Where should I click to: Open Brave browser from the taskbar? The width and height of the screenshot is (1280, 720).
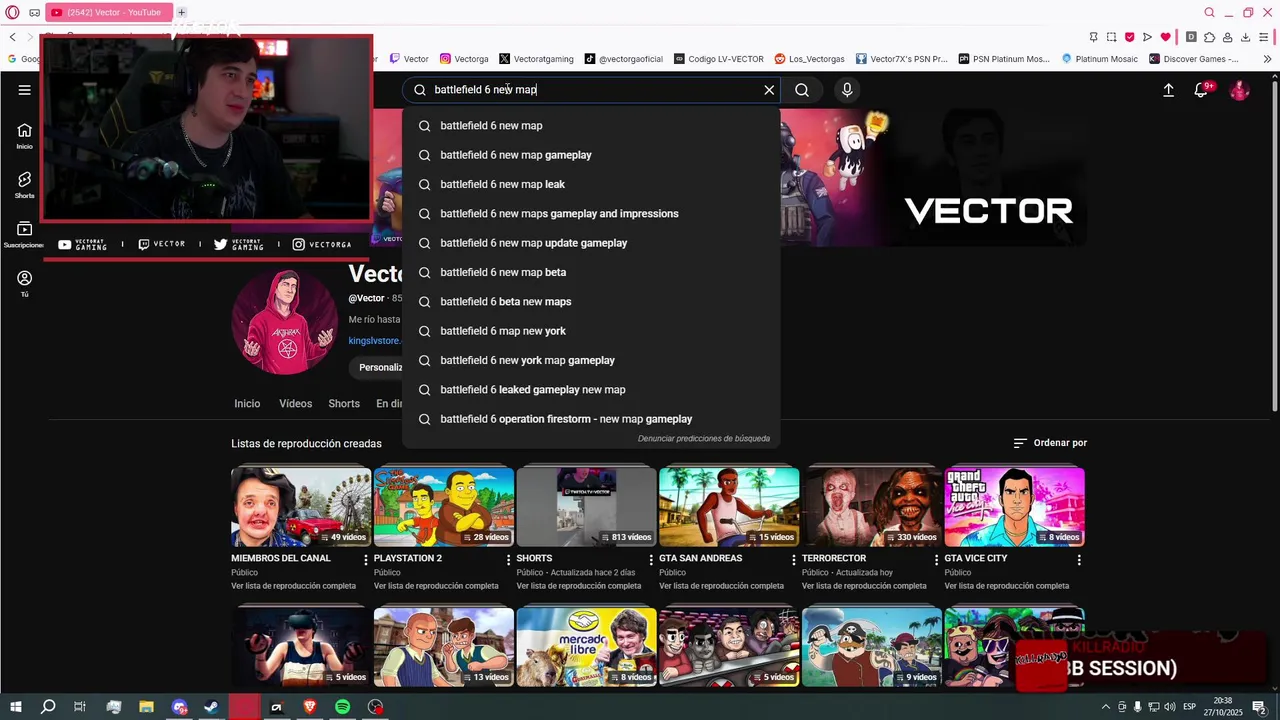(x=309, y=707)
